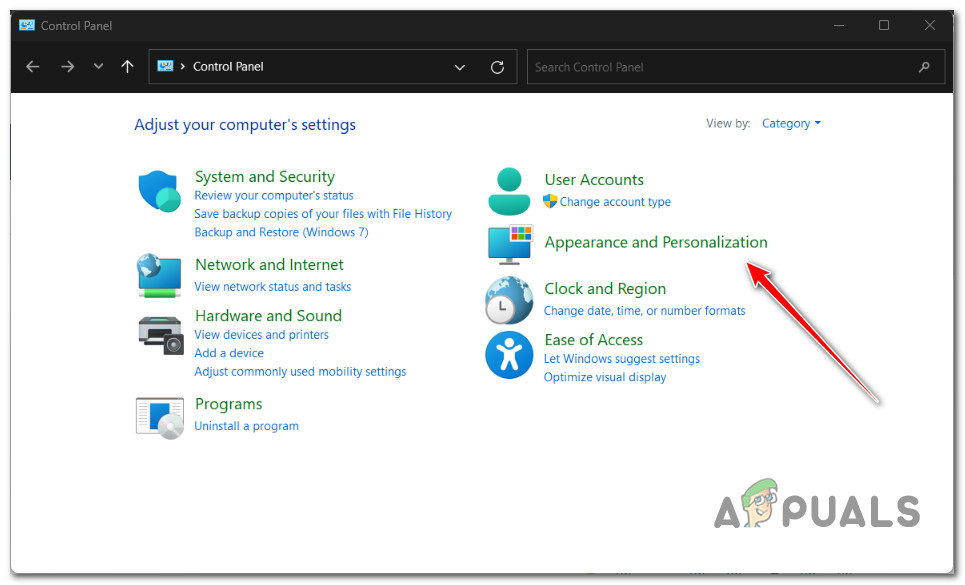Open the Appearance and Personalization monitor icon
Screen dimensions: 965x585
click(509, 244)
